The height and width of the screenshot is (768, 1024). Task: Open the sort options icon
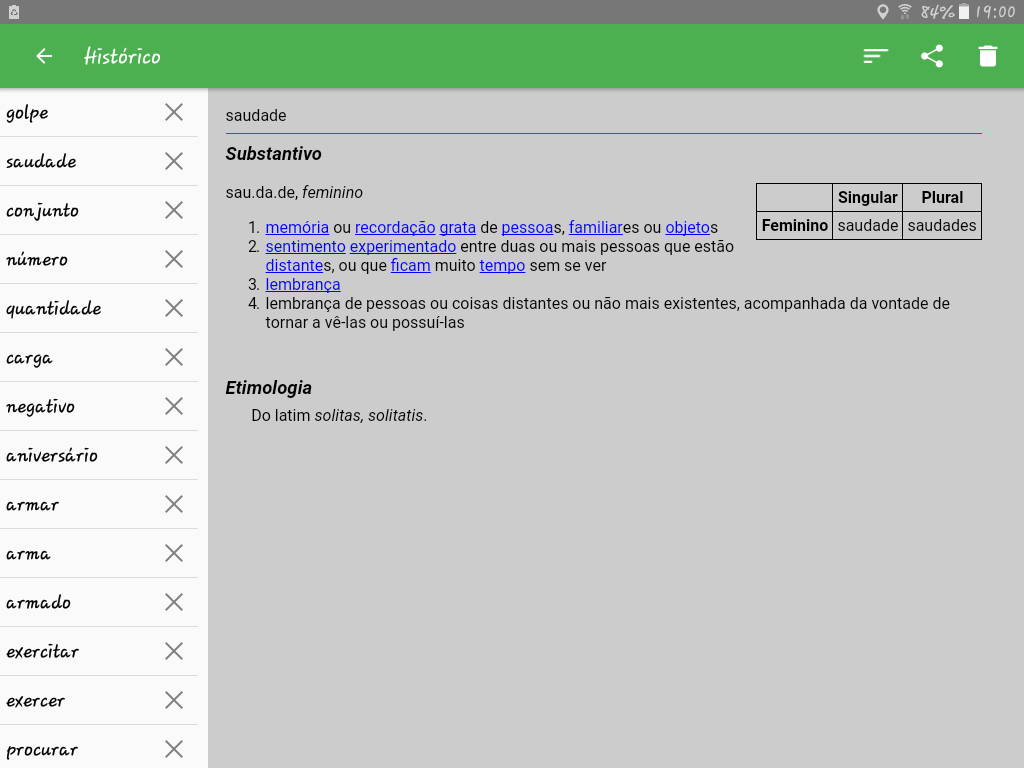[x=875, y=56]
